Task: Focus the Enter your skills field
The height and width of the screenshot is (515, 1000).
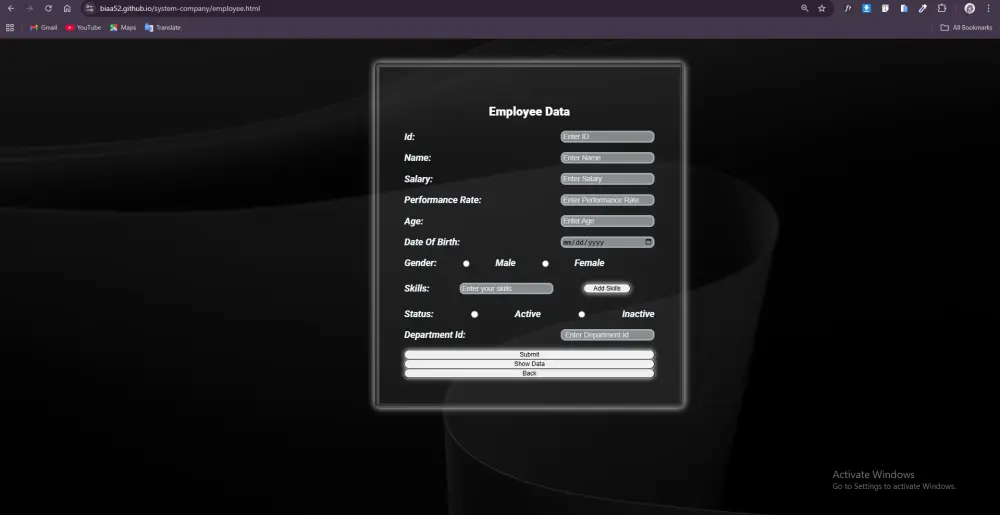Action: [506, 288]
